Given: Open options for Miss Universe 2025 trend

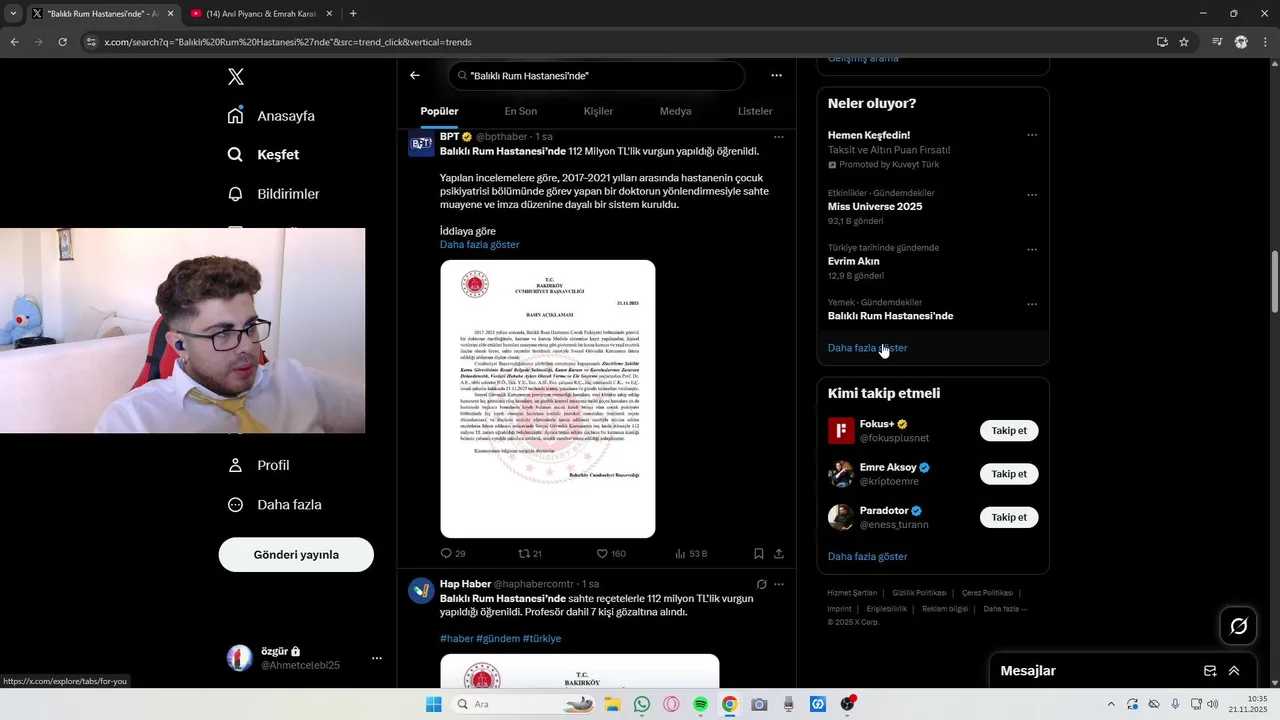Looking at the screenshot, I should point(1032,195).
